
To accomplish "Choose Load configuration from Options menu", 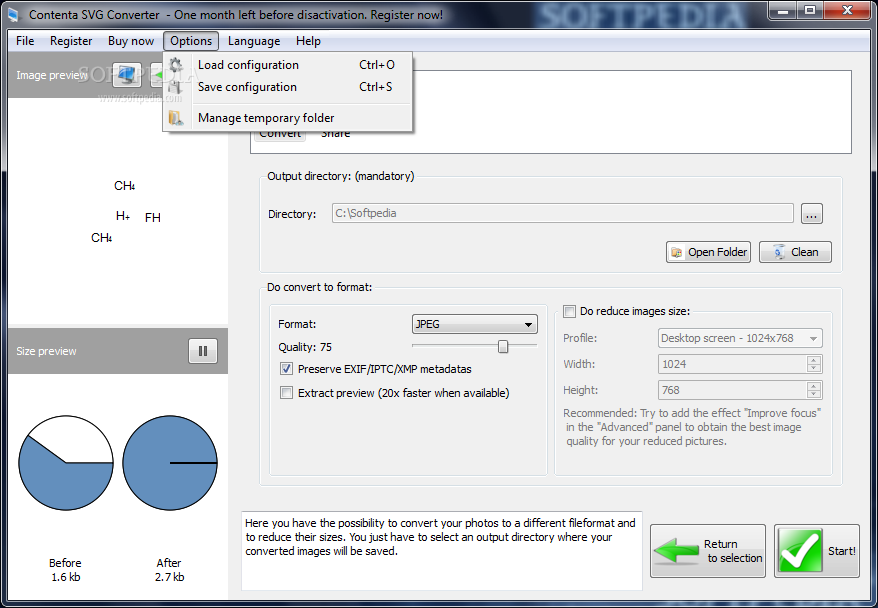I will click(288, 65).
